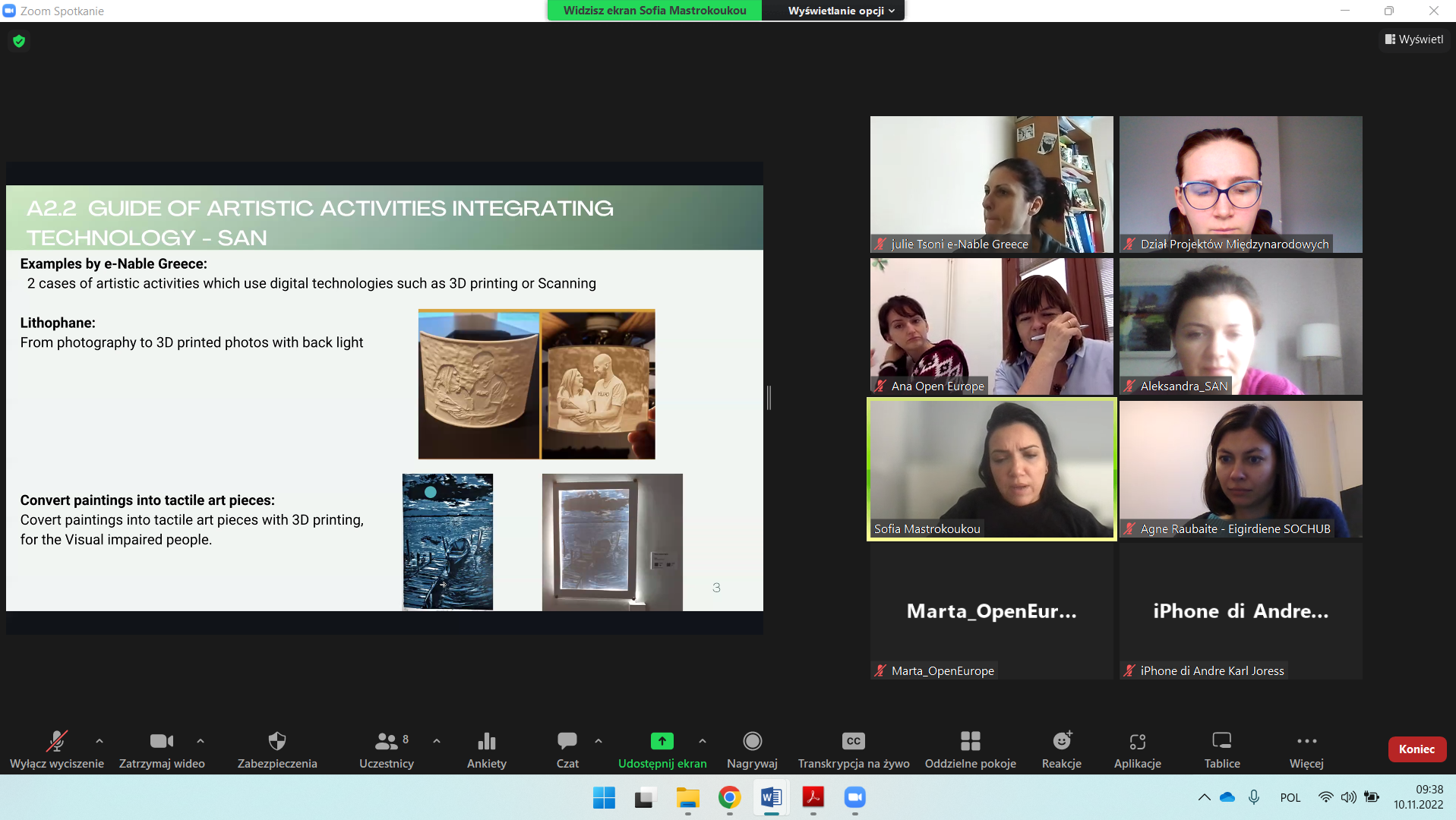Open the Aplikacje apps icon
This screenshot has width=1456, height=820.
[x=1137, y=749]
